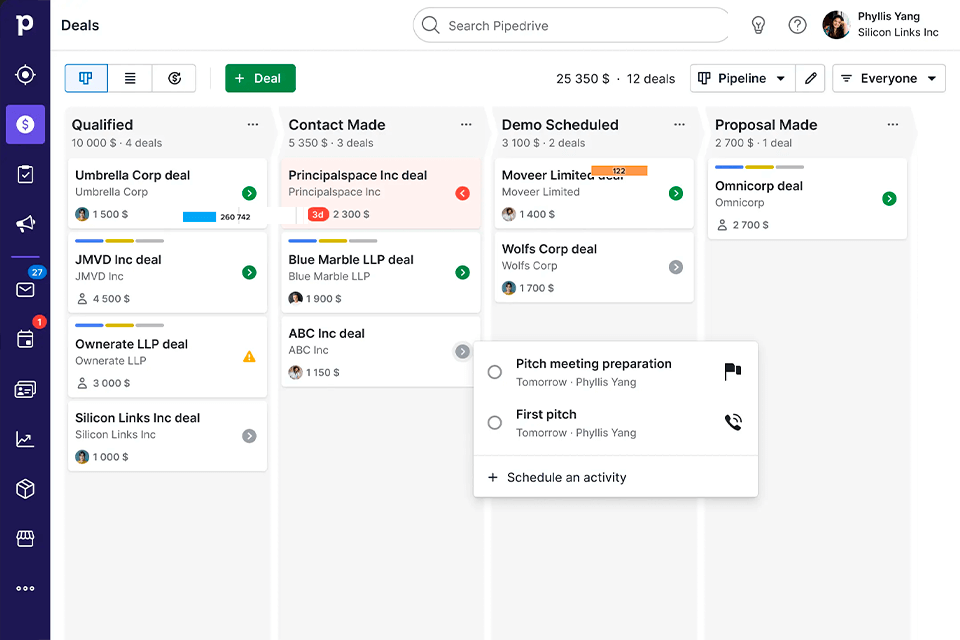This screenshot has width=960, height=640.
Task: Open Projects clipboard icon in sidebar
Action: click(25, 174)
